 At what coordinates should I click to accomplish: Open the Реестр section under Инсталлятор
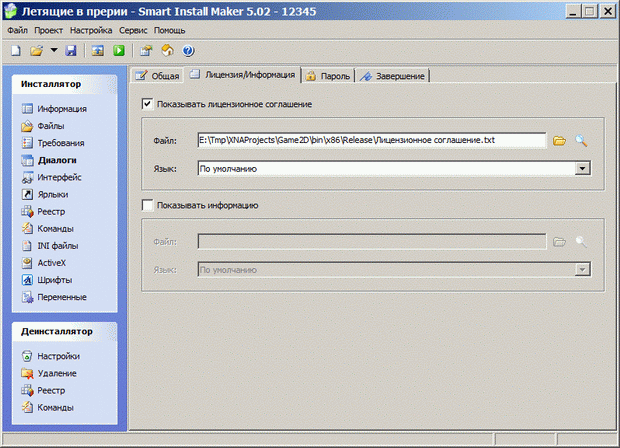(x=53, y=211)
